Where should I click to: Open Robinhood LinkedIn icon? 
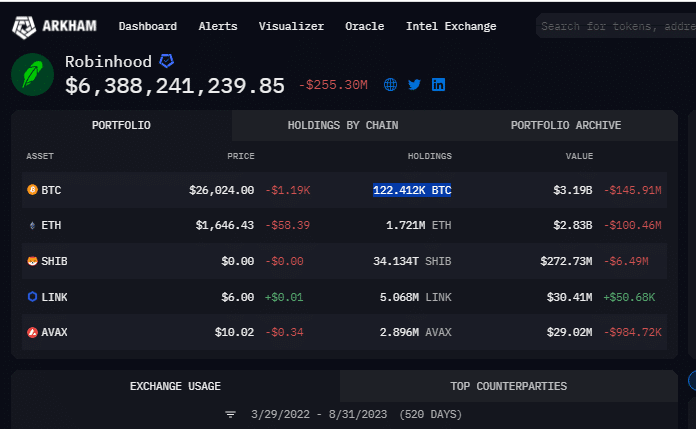click(x=438, y=84)
